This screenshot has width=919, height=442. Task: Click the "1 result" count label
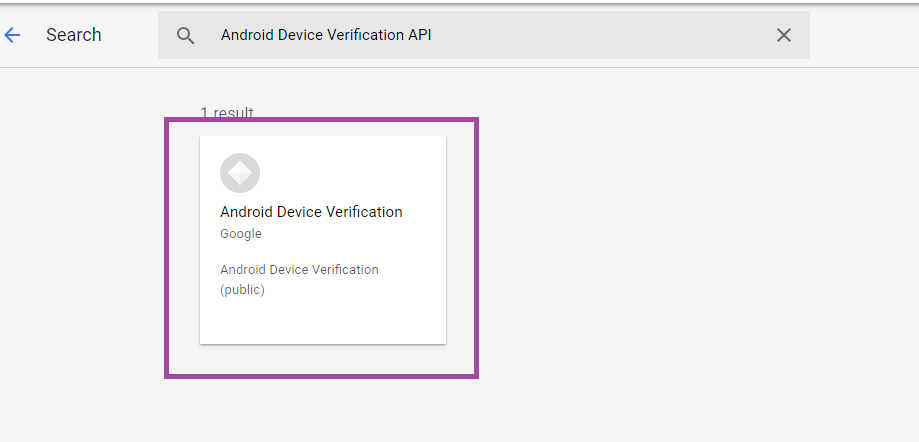click(x=227, y=112)
